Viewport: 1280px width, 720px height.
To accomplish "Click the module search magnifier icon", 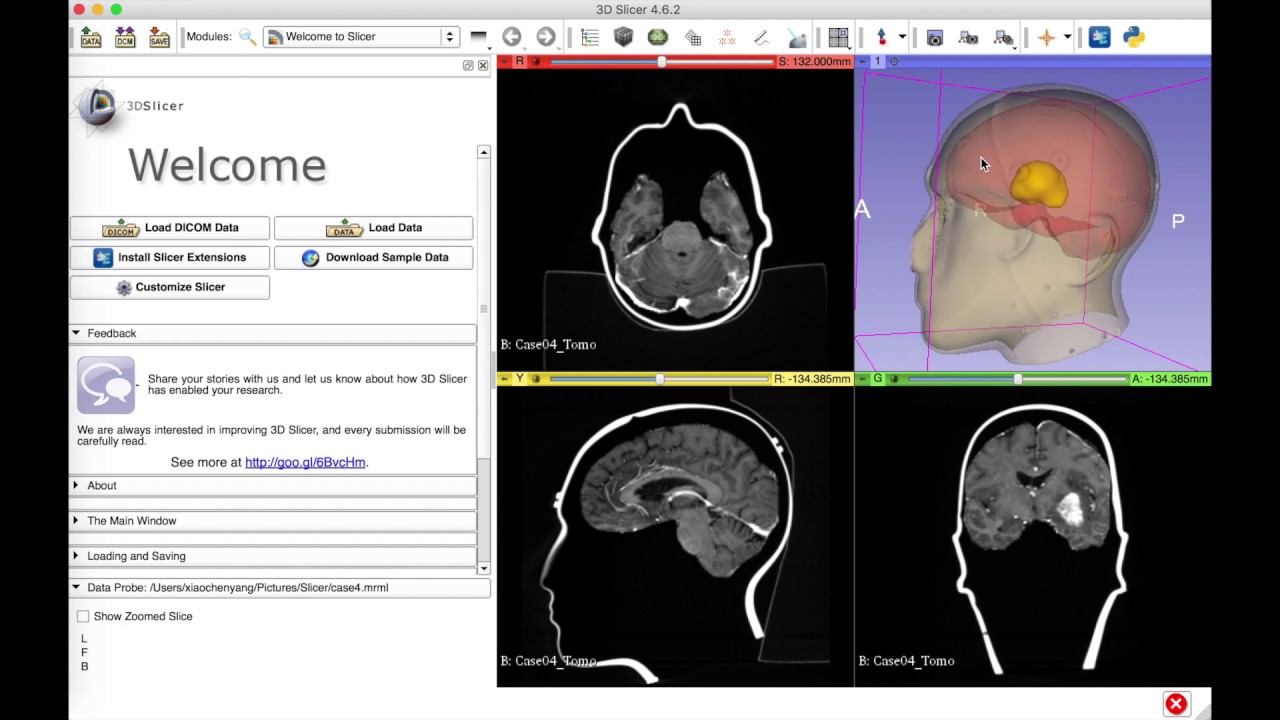I will 247,37.
